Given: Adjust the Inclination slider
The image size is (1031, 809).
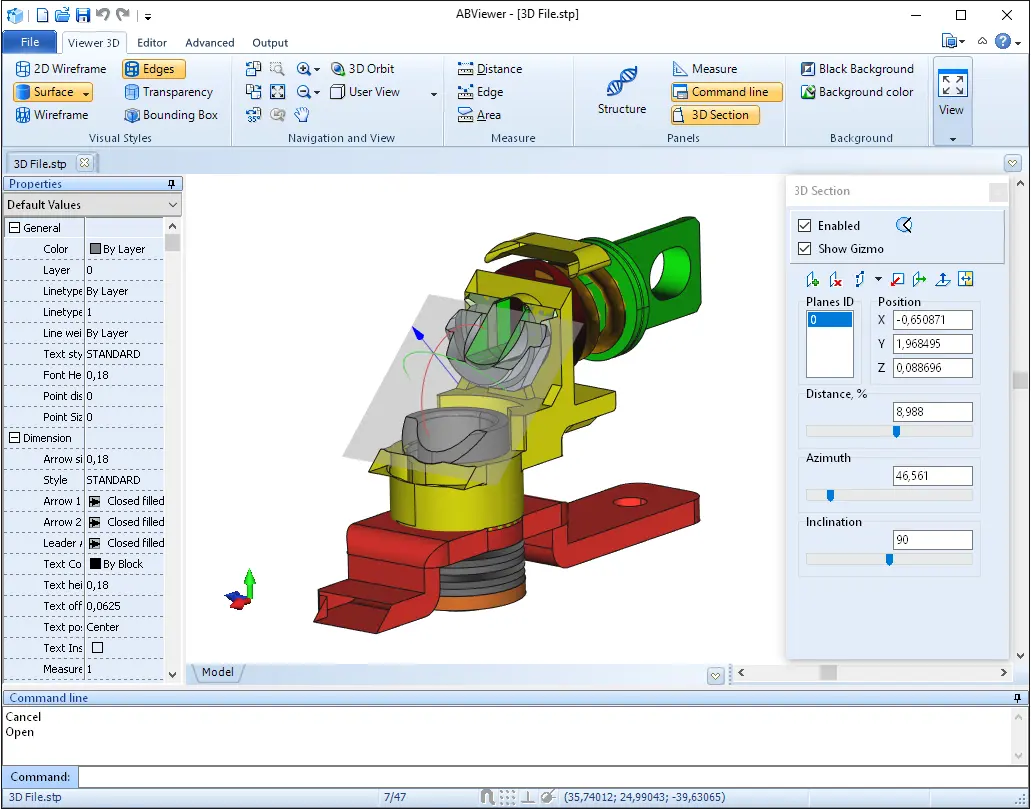Looking at the screenshot, I should [890, 560].
